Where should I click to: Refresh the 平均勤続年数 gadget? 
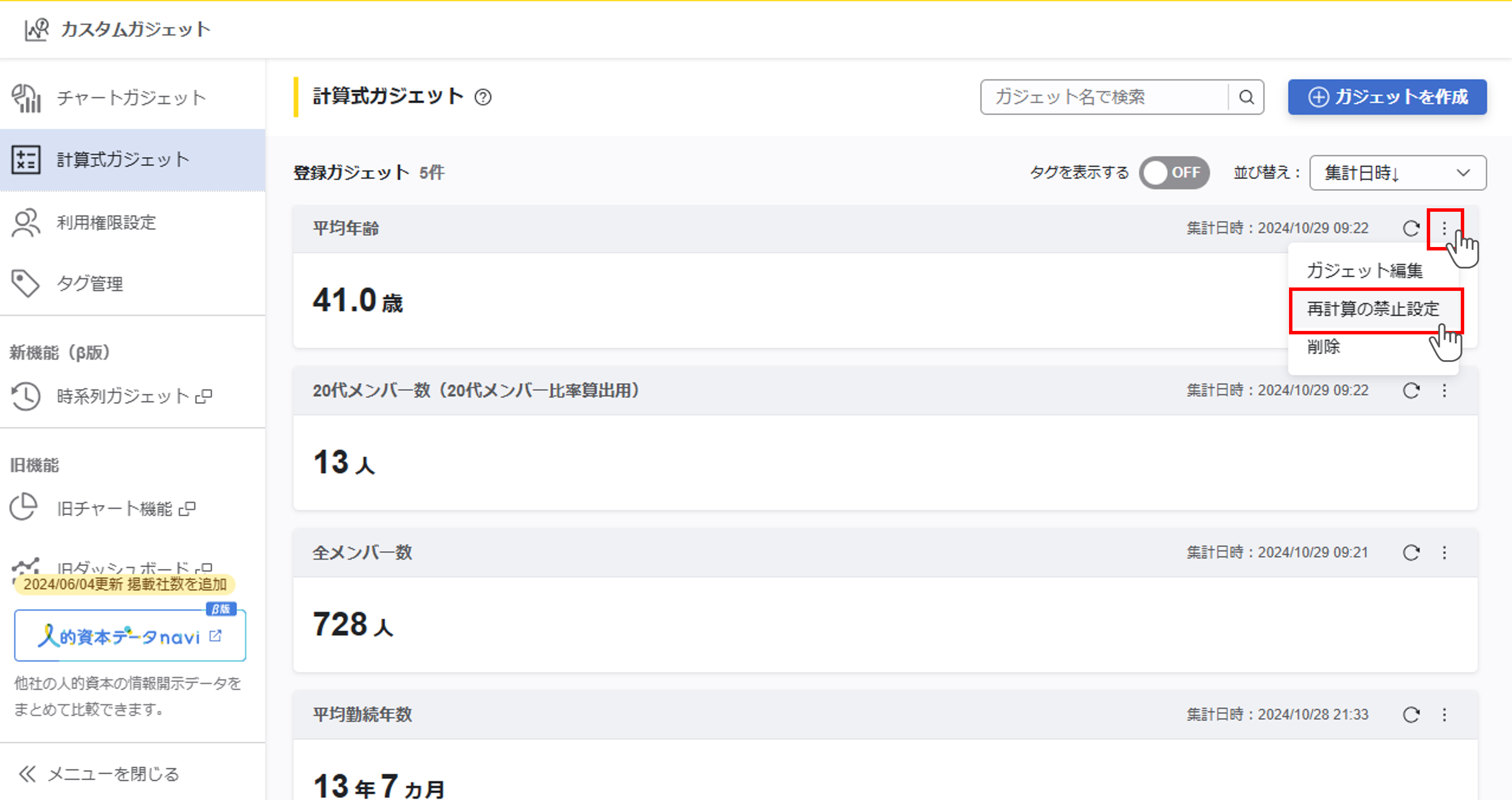click(1411, 714)
